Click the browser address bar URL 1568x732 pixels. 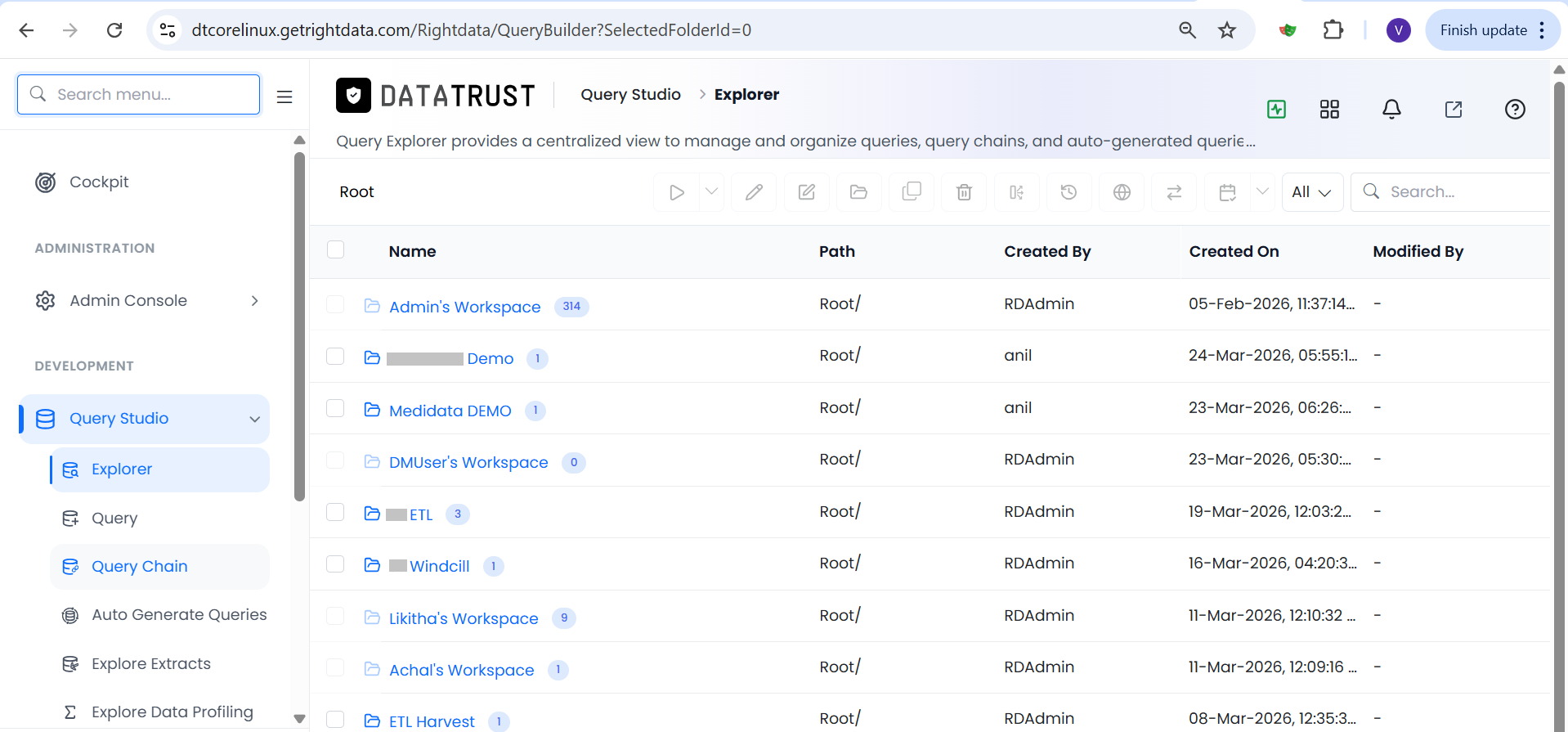tap(471, 30)
